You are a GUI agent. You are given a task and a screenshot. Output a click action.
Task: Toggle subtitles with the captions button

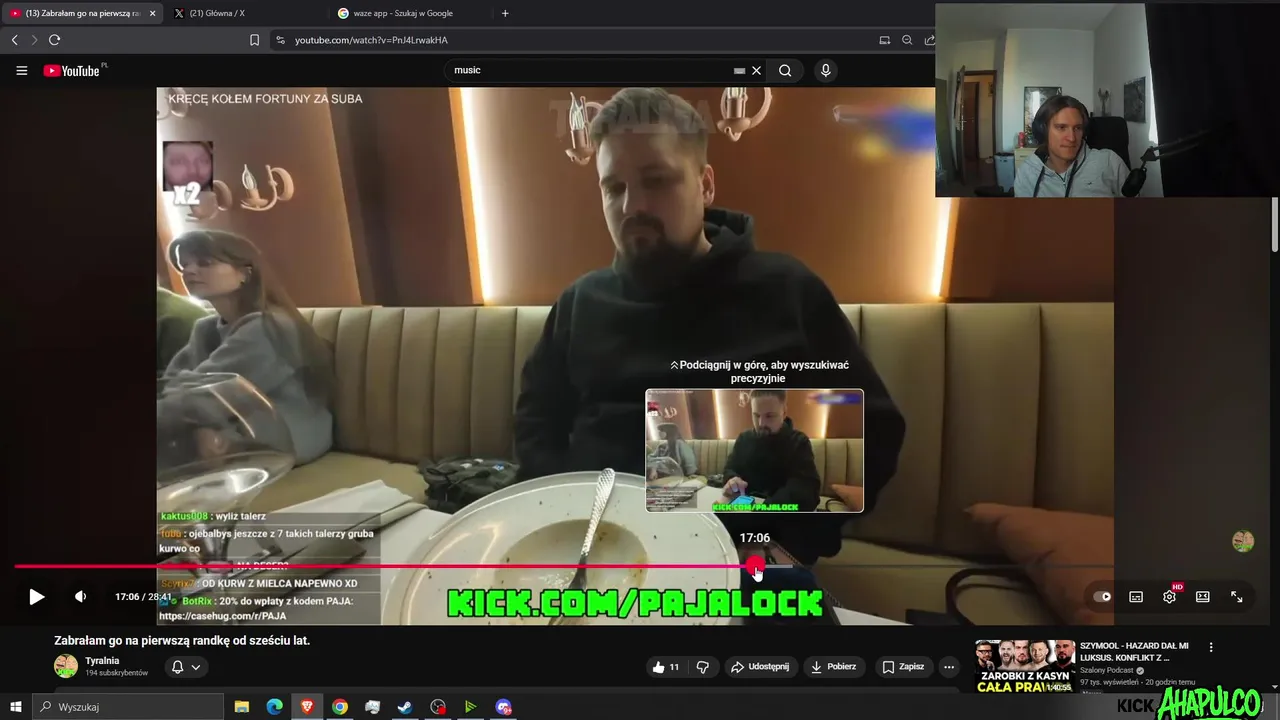[x=1136, y=597]
